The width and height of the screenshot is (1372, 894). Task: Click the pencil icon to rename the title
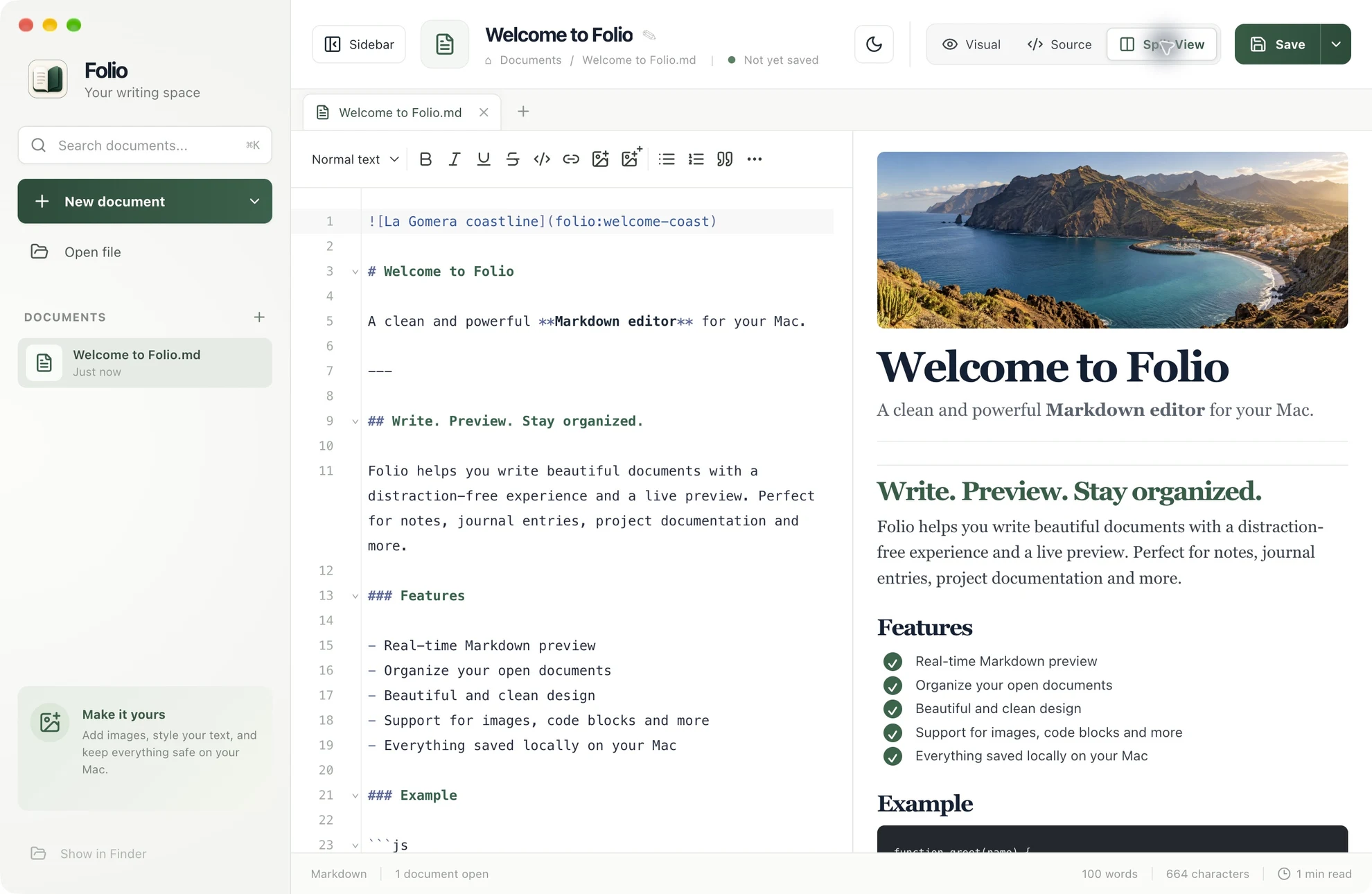649,35
